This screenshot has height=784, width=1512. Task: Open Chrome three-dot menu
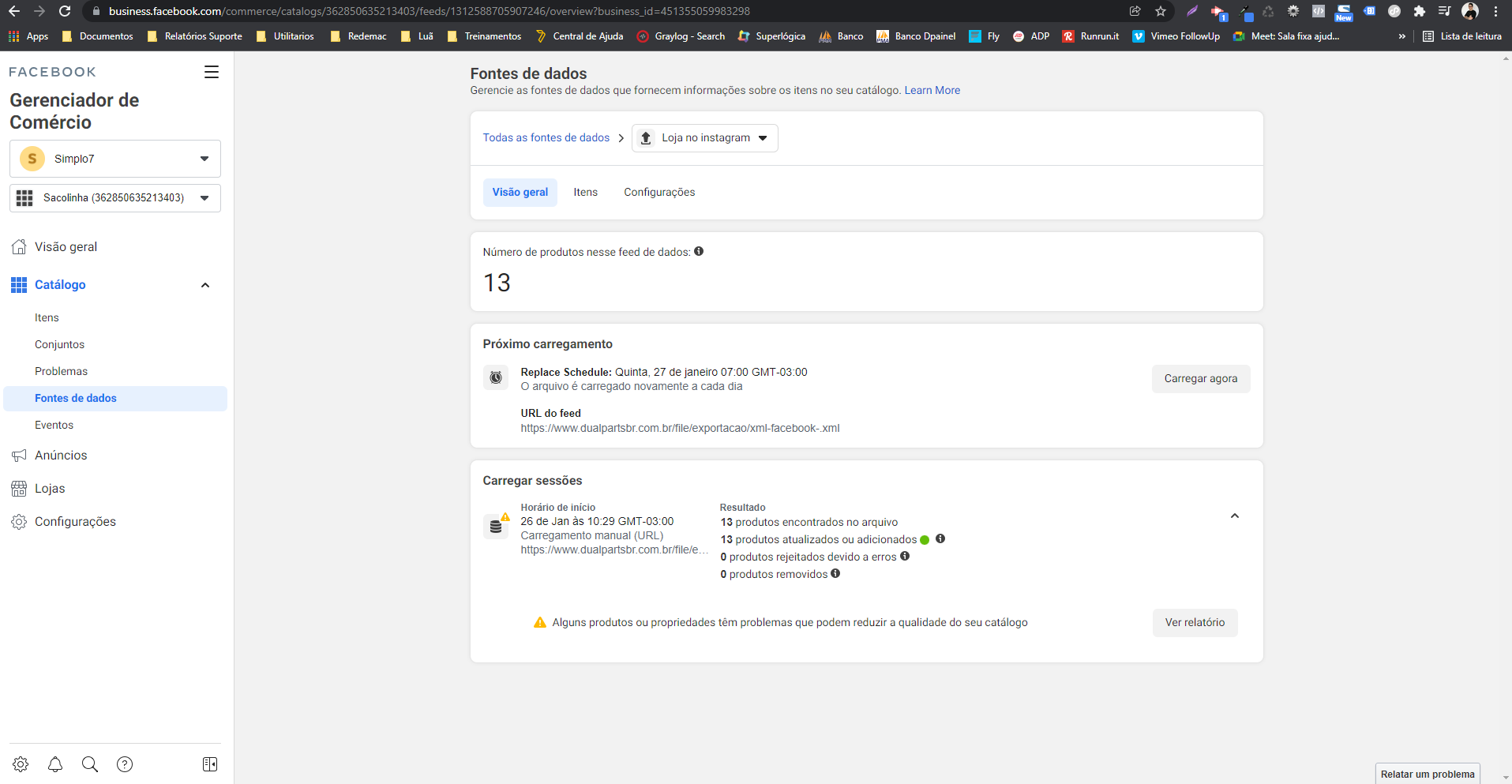1495,11
